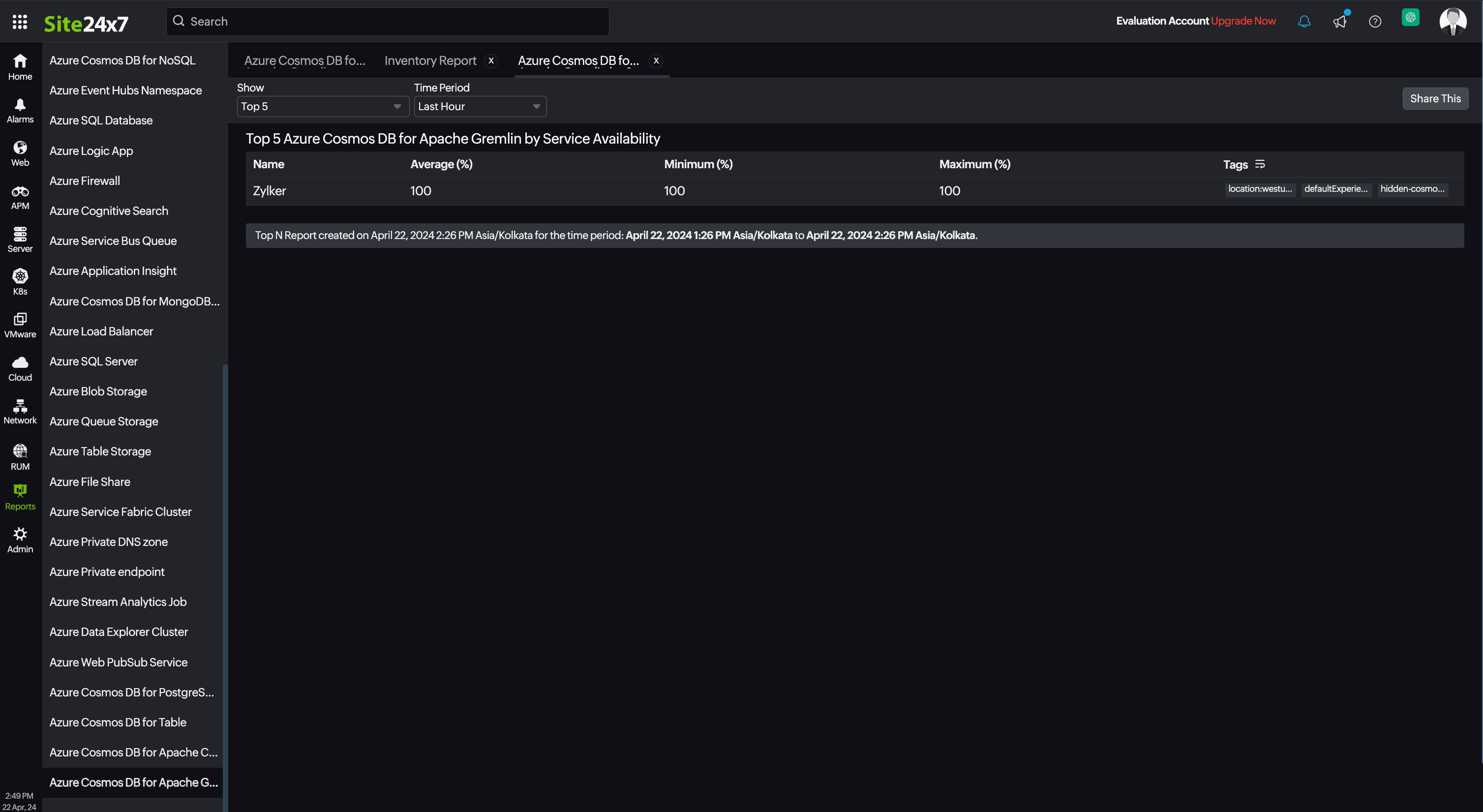1483x812 pixels.
Task: Click the Zylker resource row
Action: click(x=269, y=190)
